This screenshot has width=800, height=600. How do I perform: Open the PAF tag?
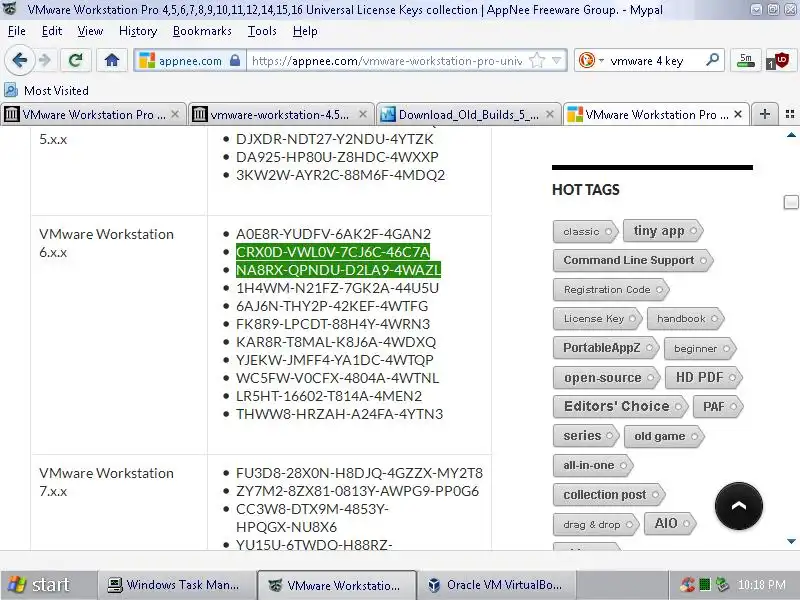click(717, 407)
